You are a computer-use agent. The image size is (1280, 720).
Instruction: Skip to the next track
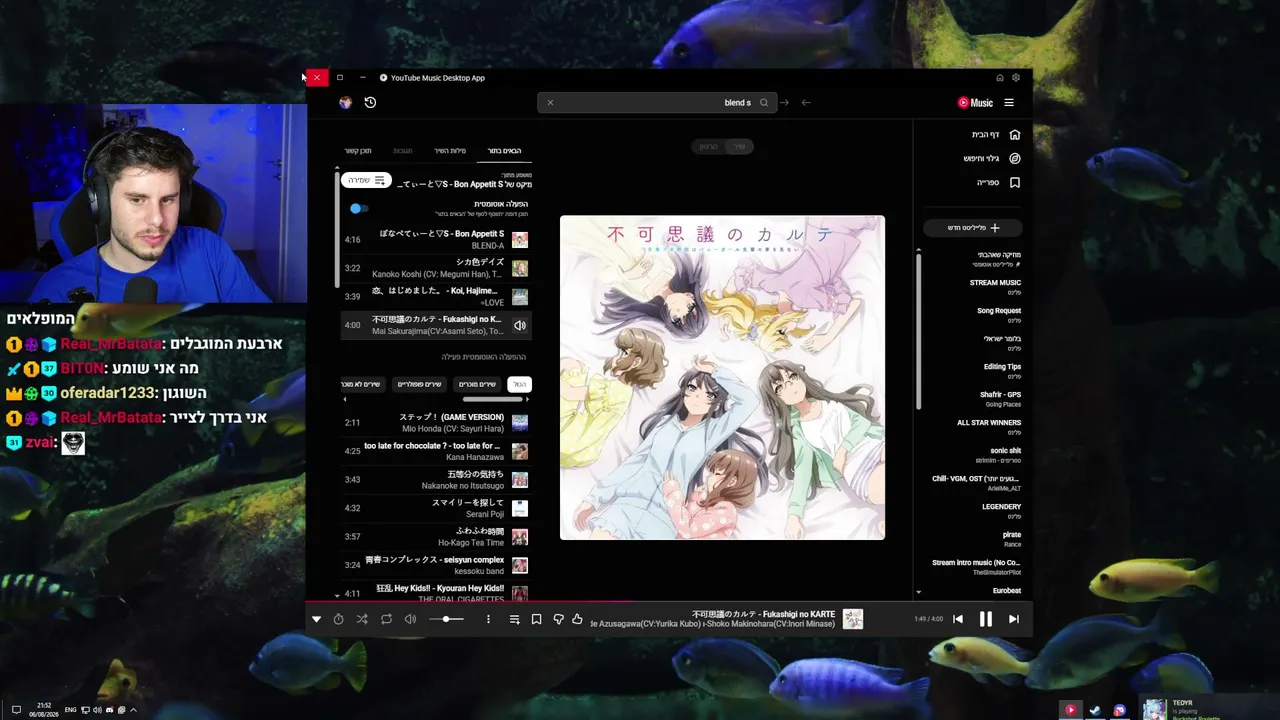[1013, 619]
